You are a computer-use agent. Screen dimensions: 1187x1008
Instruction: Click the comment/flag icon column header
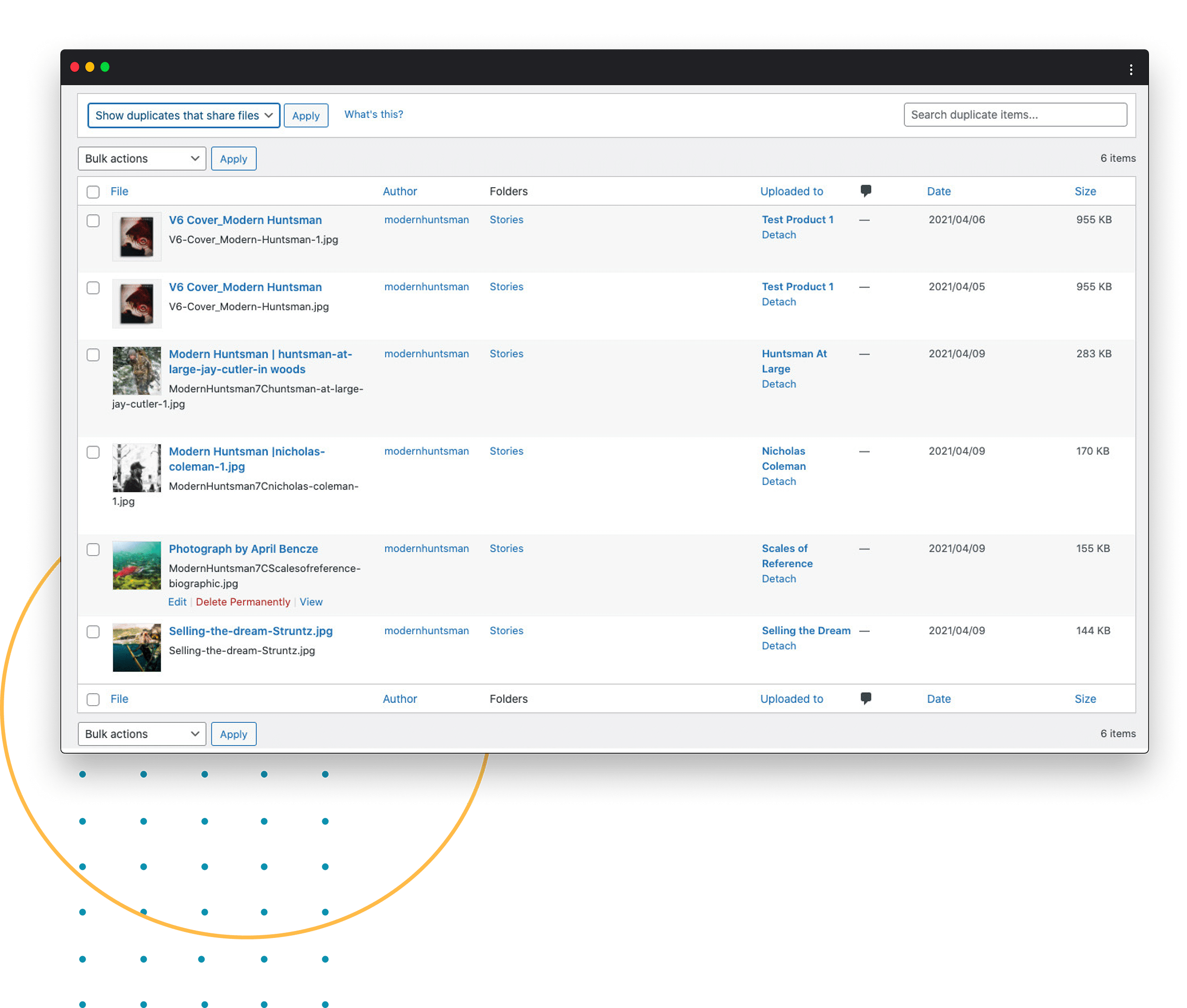click(x=866, y=191)
